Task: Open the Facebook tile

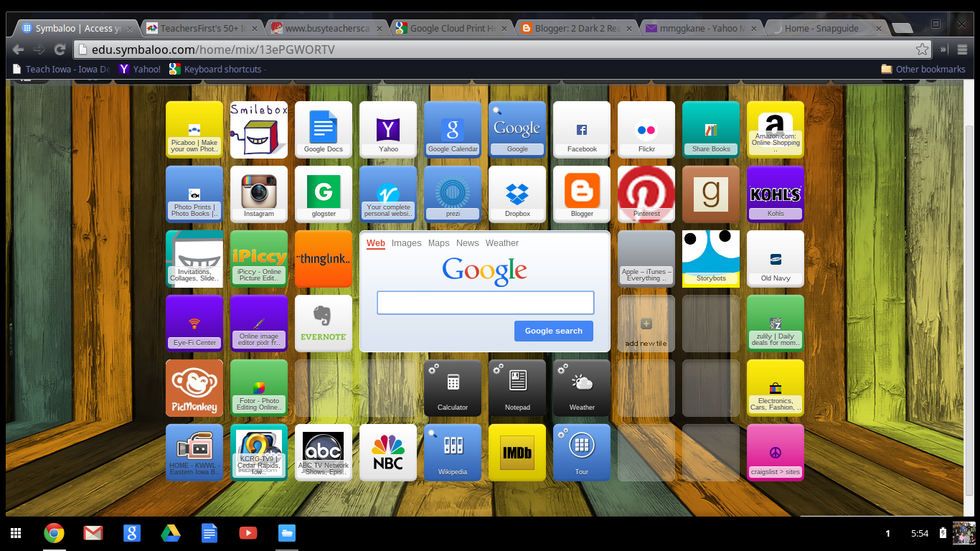Action: coord(582,129)
